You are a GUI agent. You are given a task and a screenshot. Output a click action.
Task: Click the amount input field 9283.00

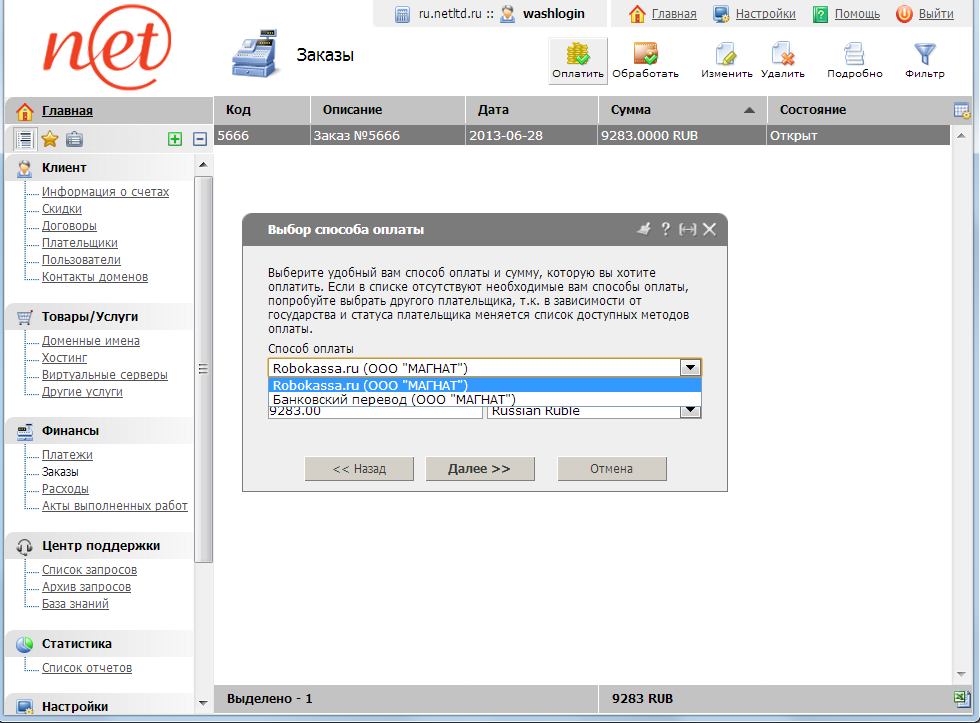(374, 411)
